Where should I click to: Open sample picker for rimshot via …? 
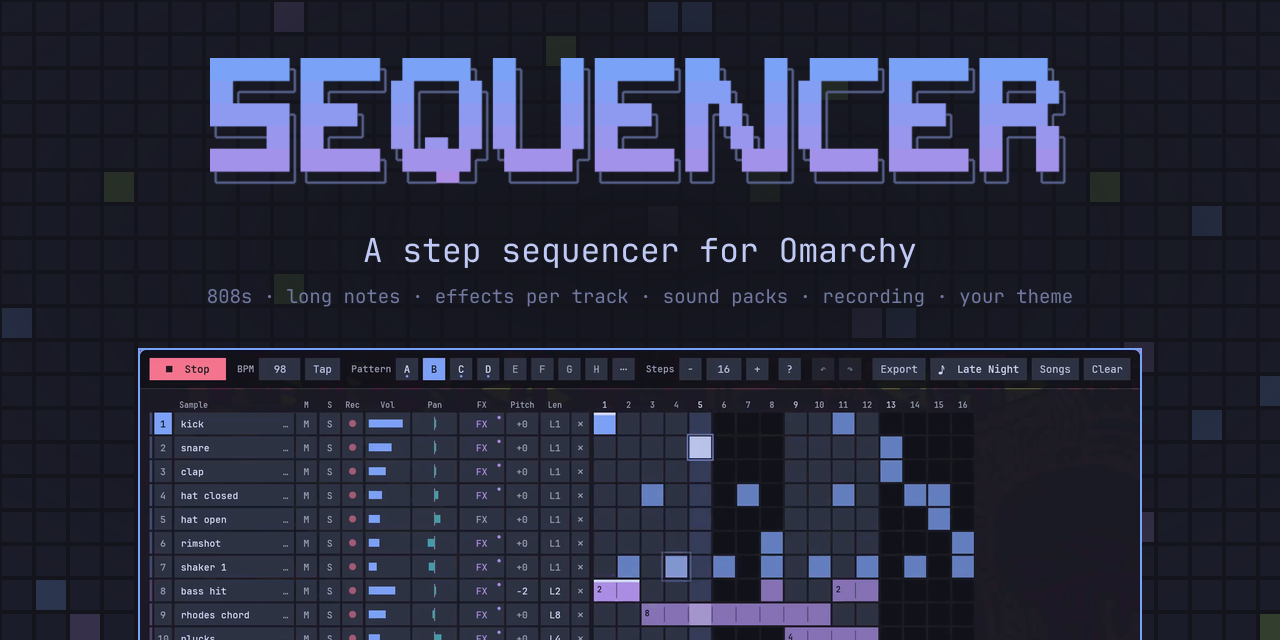pos(286,545)
